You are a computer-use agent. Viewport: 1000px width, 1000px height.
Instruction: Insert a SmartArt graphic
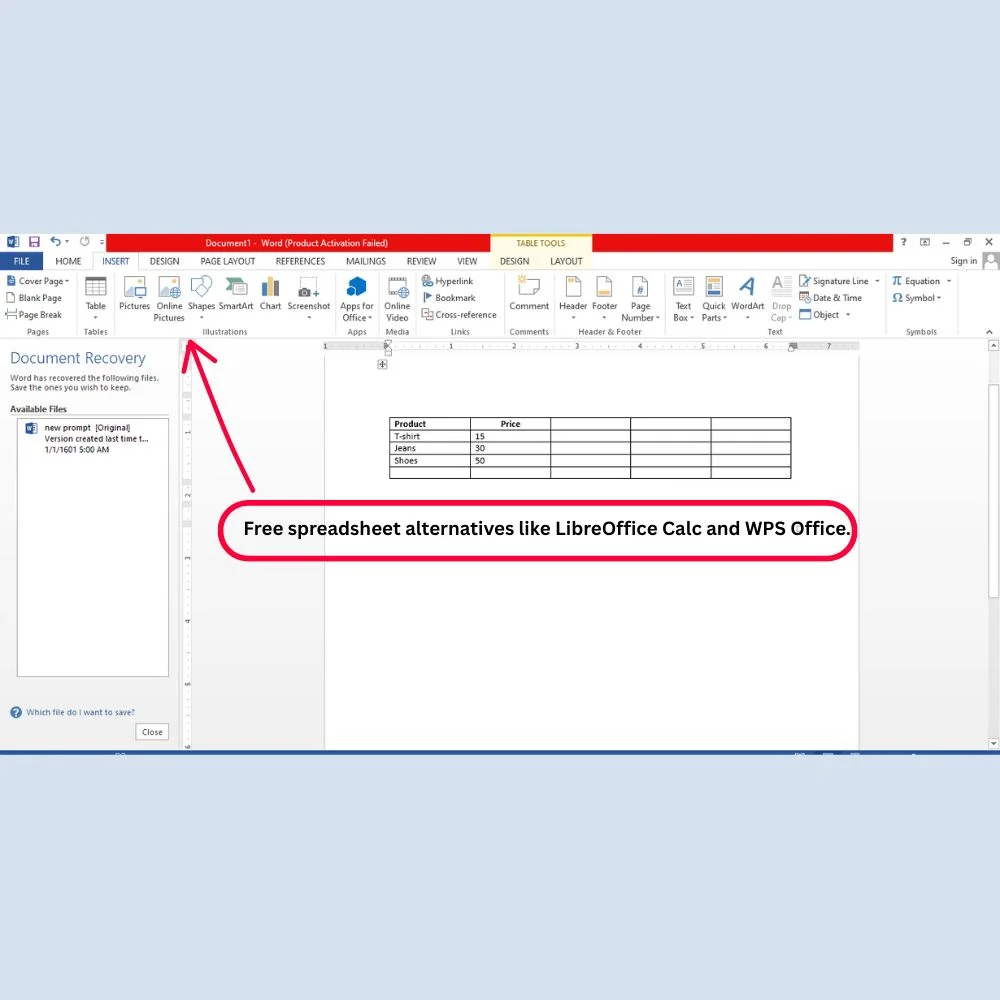click(236, 294)
